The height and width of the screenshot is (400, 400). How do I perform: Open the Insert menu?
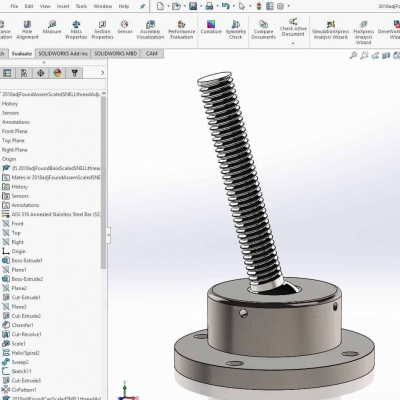pos(63,6)
